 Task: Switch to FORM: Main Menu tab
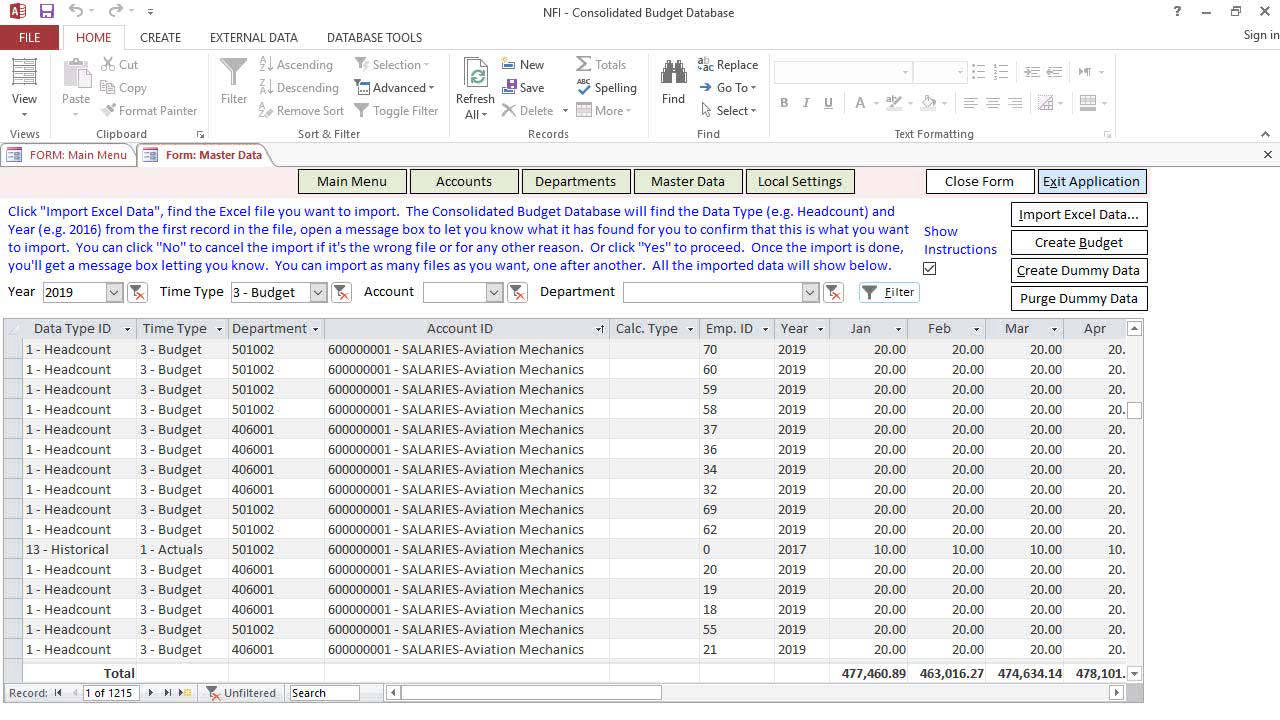point(68,155)
